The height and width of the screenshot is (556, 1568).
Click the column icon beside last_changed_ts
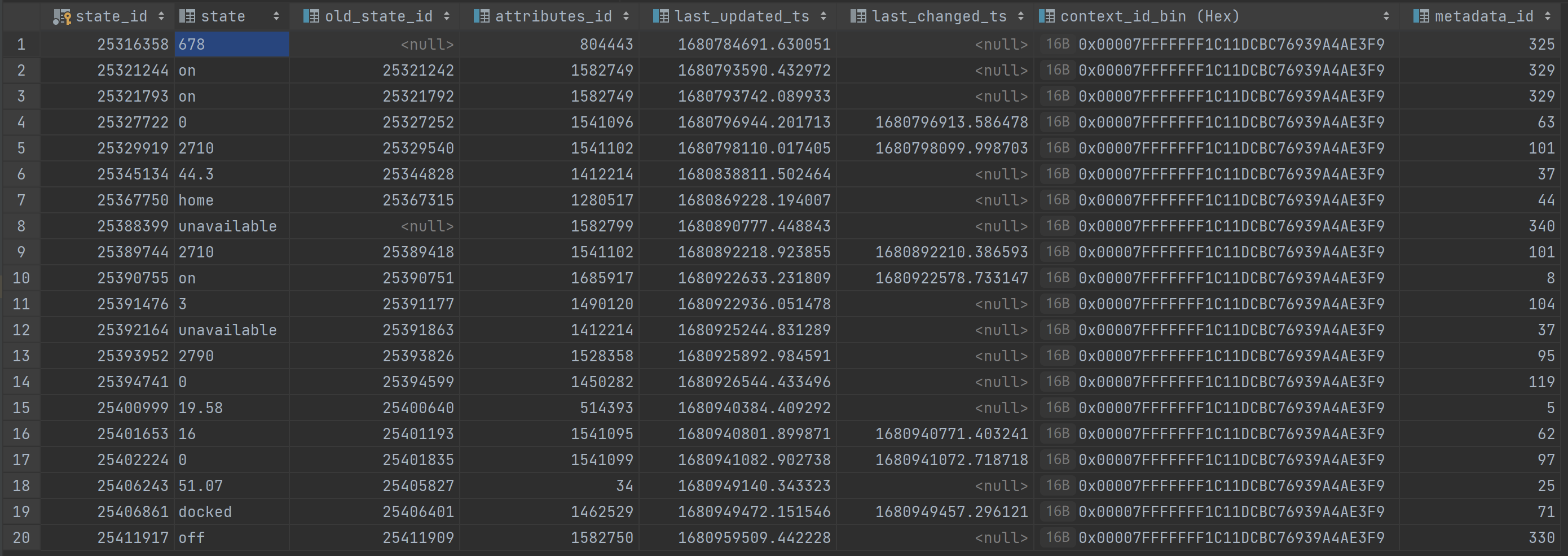click(860, 16)
